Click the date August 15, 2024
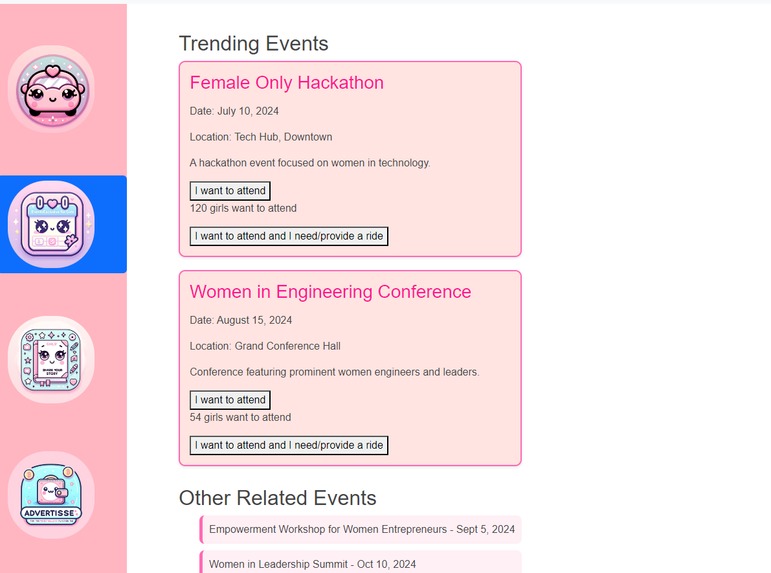771x573 pixels. (254, 320)
